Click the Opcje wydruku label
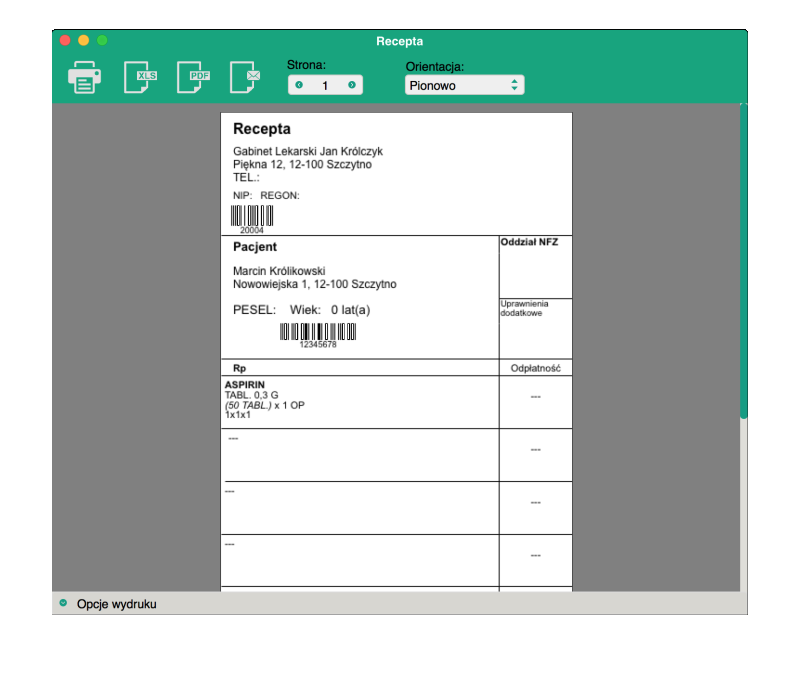This screenshot has height=689, width=800. (x=116, y=604)
